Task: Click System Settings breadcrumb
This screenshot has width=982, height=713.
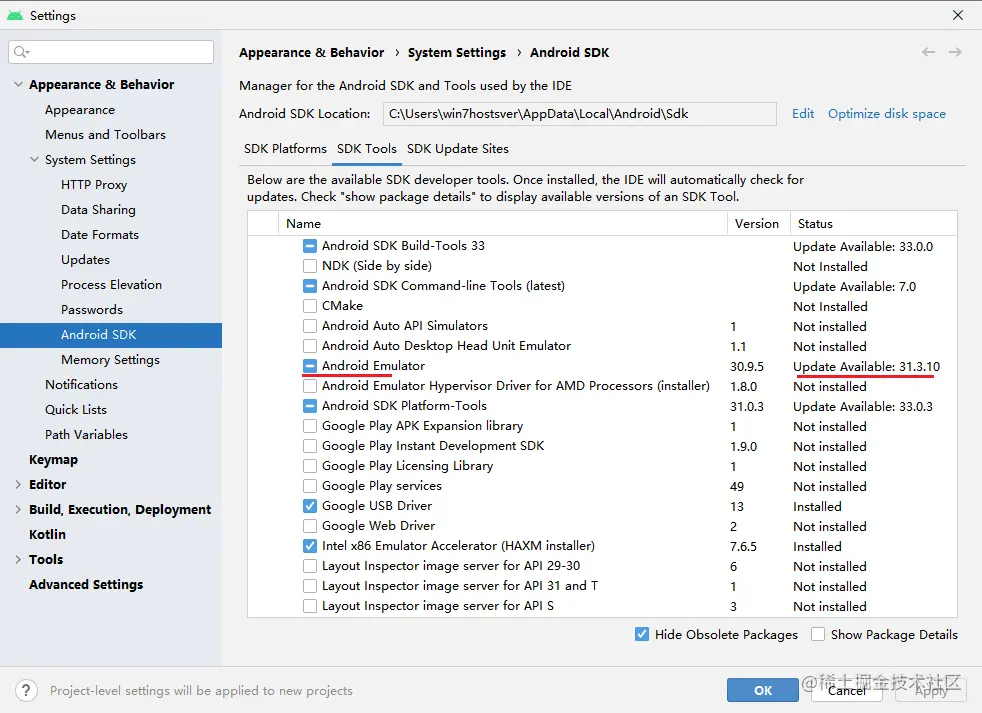Action: tap(457, 53)
